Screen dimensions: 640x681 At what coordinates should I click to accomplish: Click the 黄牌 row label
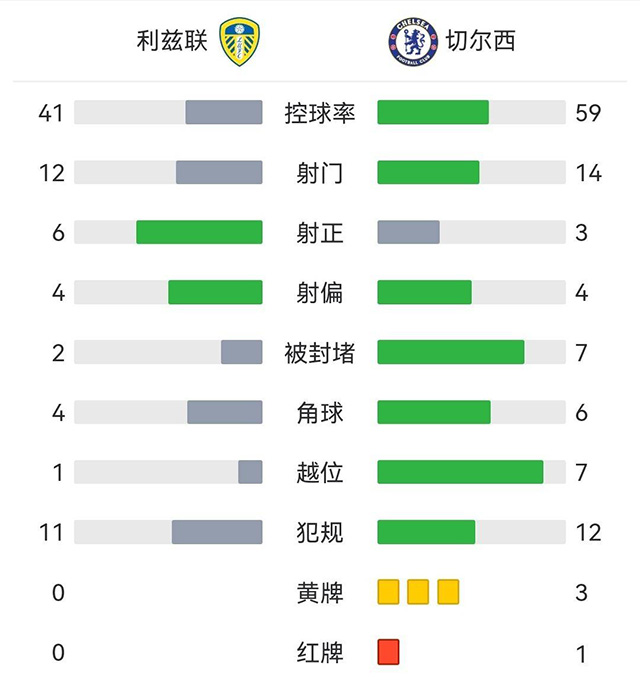pos(320,593)
